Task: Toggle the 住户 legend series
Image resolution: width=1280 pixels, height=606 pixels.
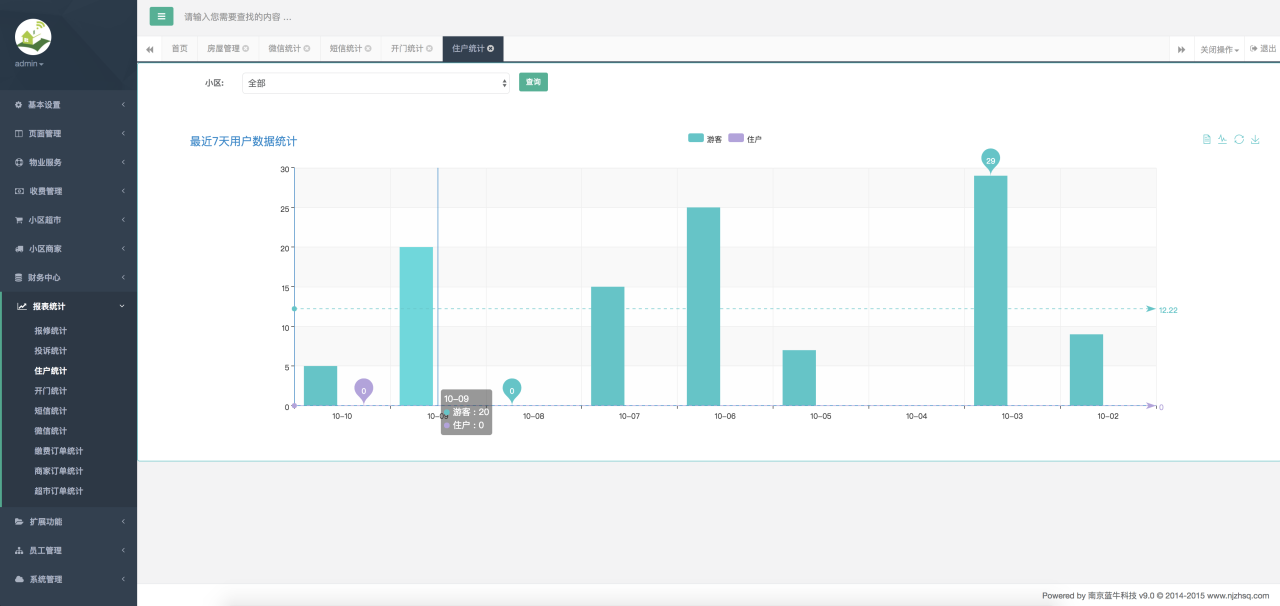Action: (x=745, y=139)
